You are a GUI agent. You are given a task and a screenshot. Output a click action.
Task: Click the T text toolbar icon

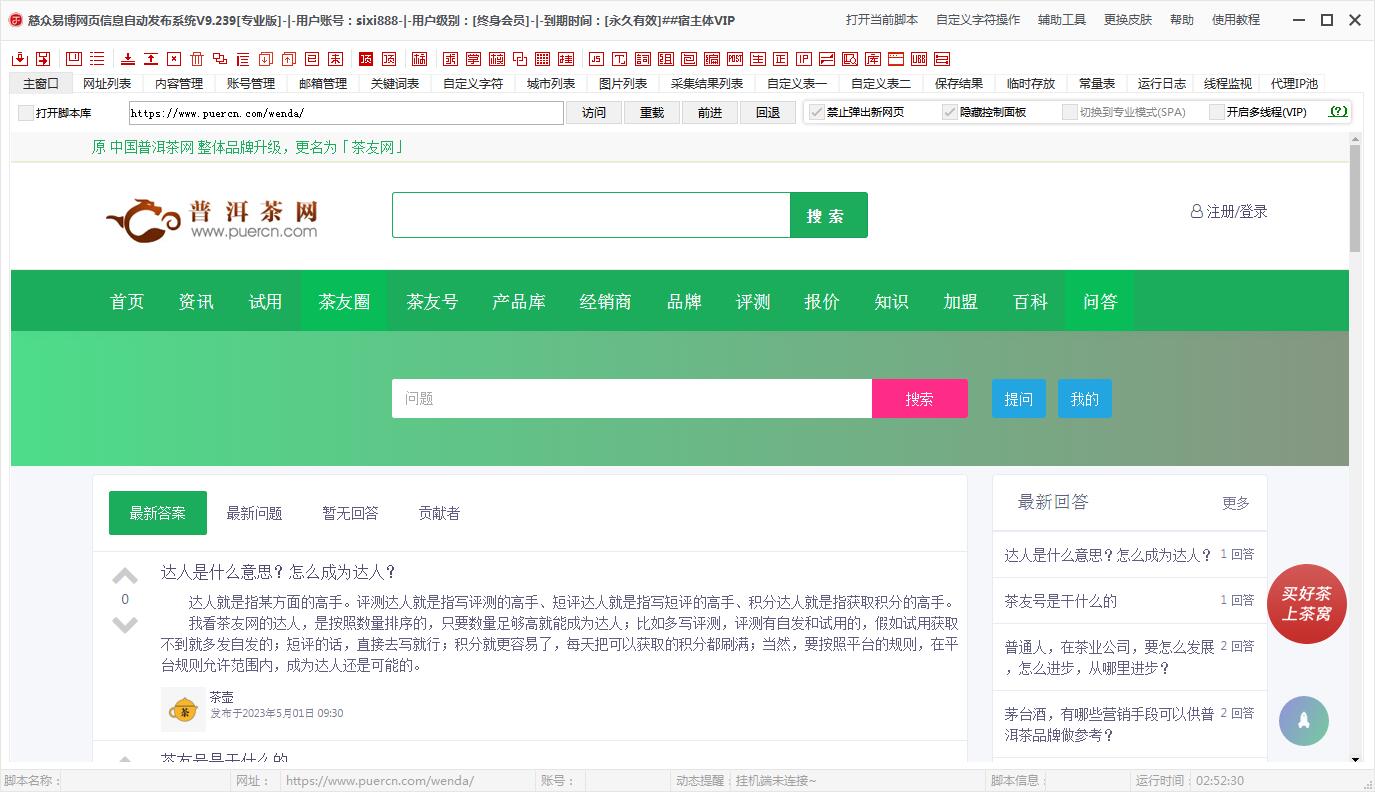click(x=620, y=59)
